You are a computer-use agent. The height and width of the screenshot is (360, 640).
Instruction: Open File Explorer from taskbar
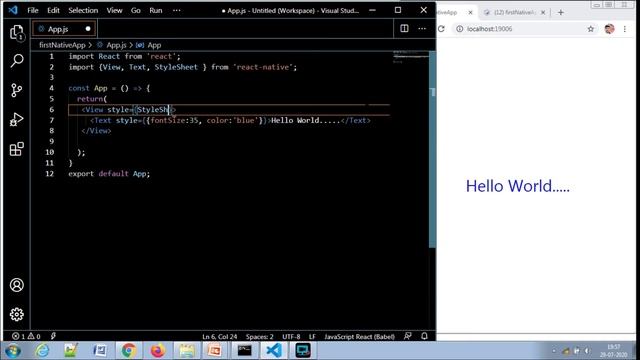(x=187, y=351)
